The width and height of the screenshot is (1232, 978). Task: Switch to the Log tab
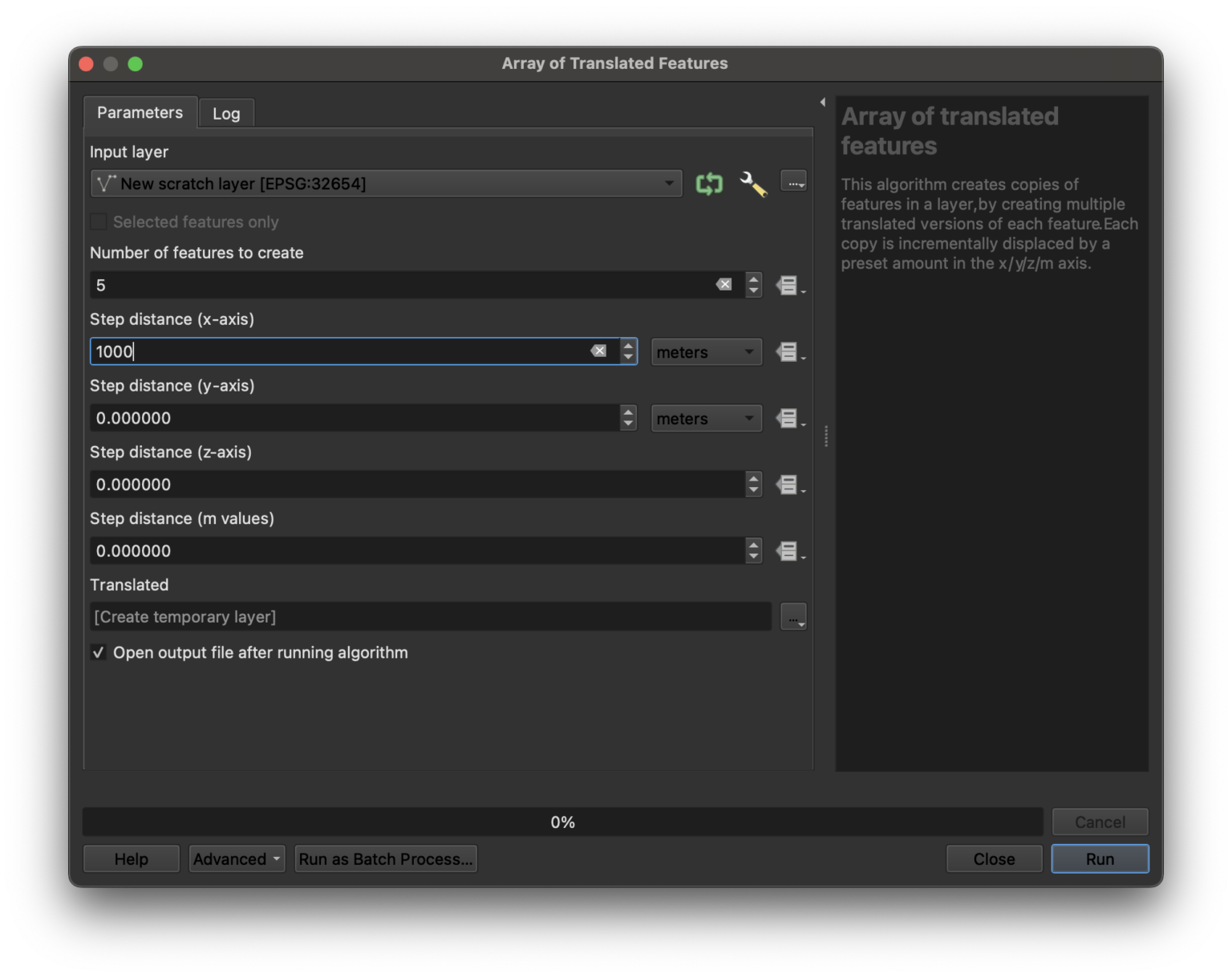225,113
